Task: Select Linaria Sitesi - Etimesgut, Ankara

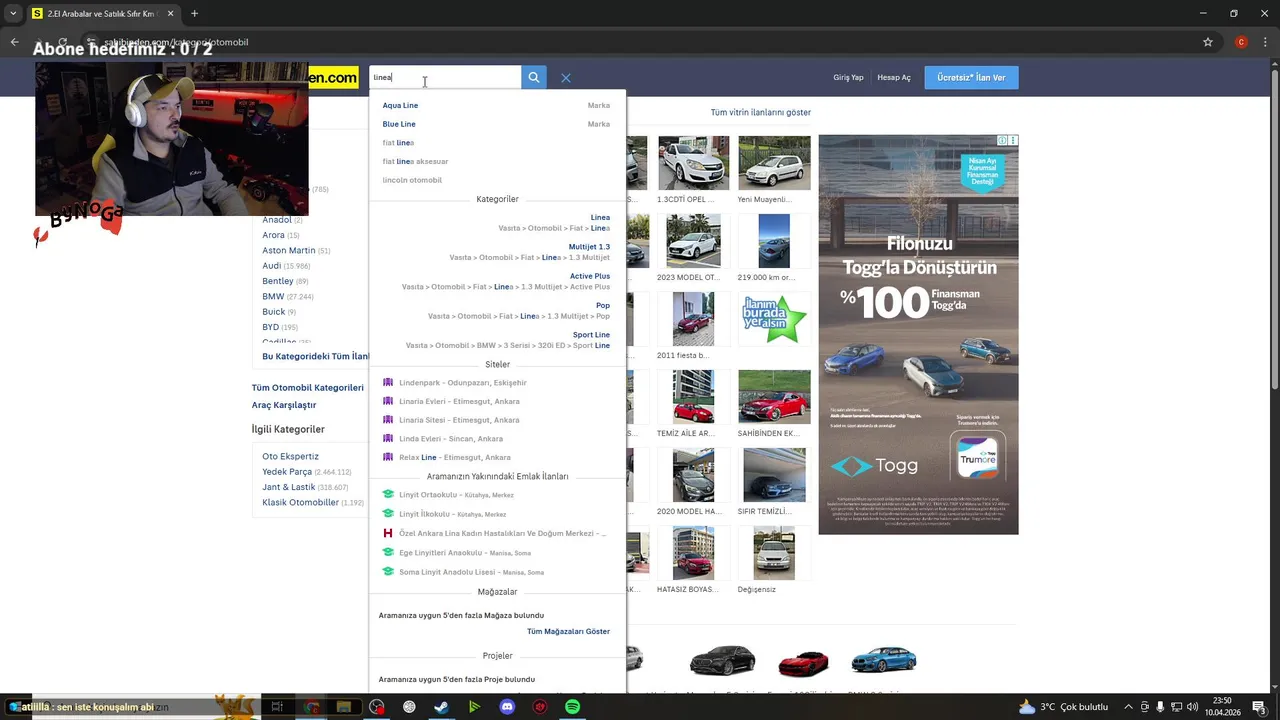Action: [459, 420]
